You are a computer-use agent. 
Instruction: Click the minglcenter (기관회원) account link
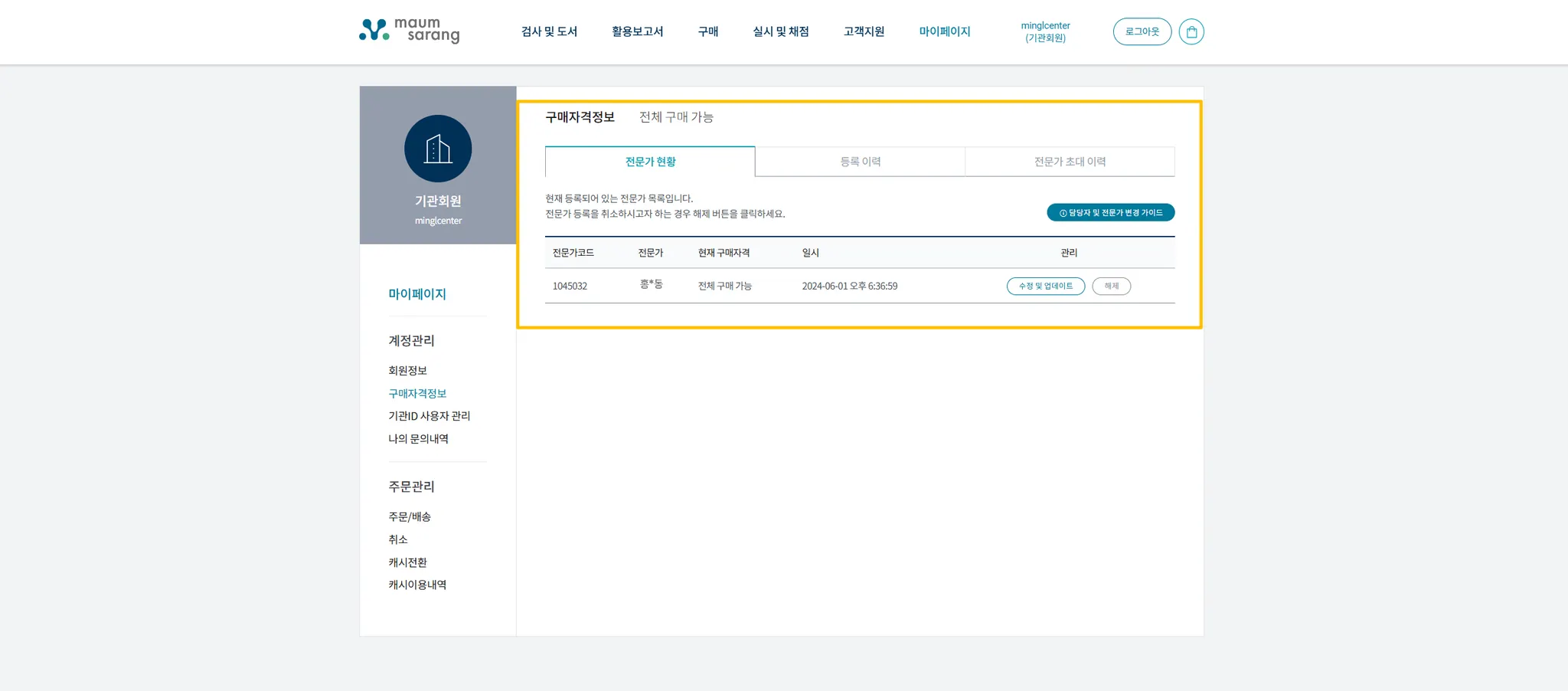pos(1045,31)
